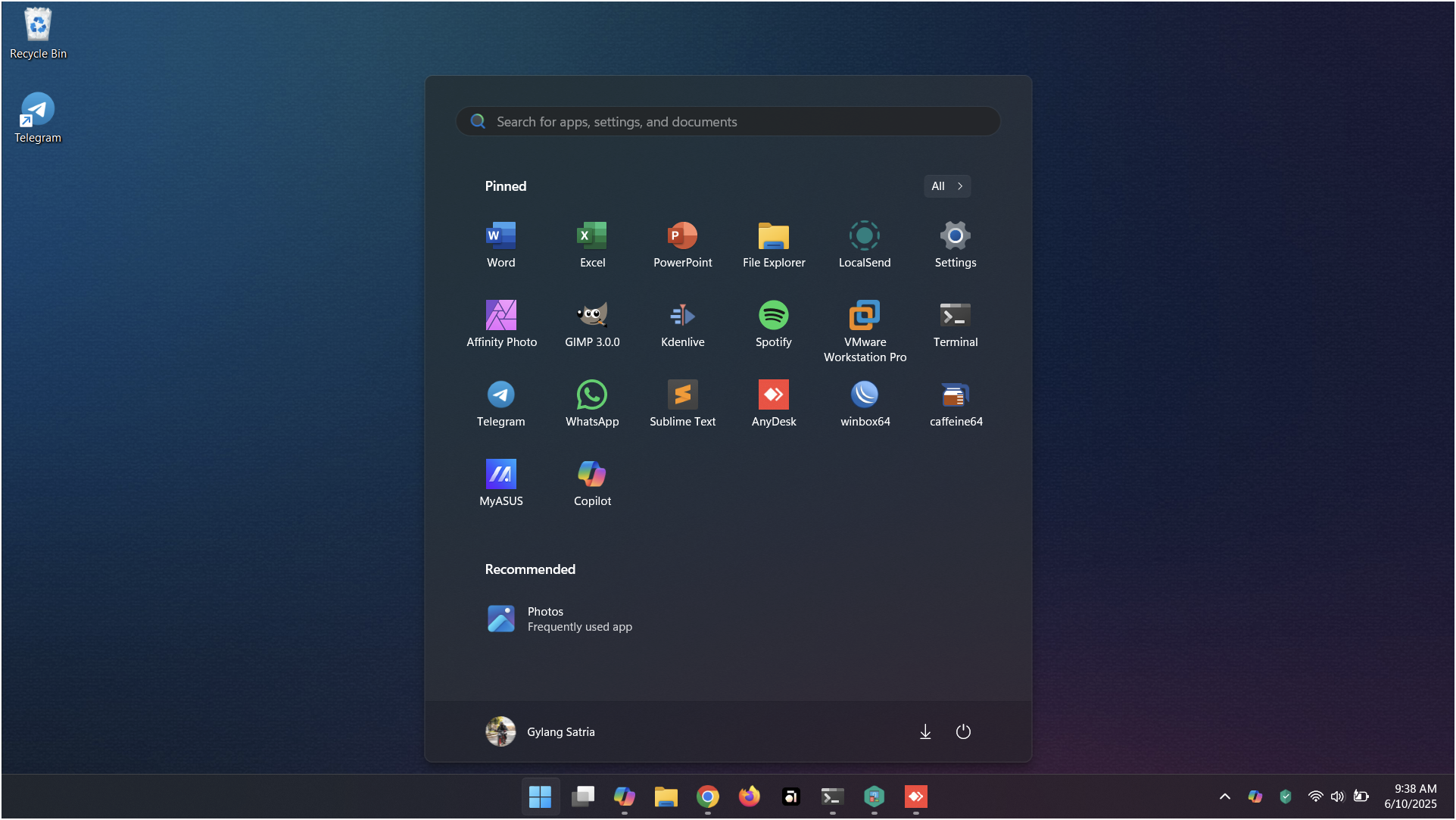This screenshot has height=820, width=1456.
Task: Open PowerPoint pinned app
Action: click(x=683, y=245)
